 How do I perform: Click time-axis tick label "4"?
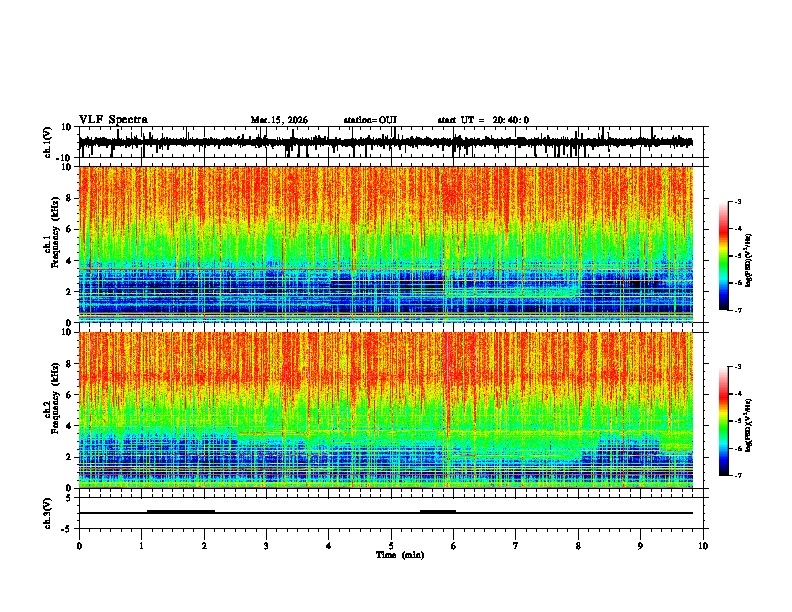pos(329,546)
